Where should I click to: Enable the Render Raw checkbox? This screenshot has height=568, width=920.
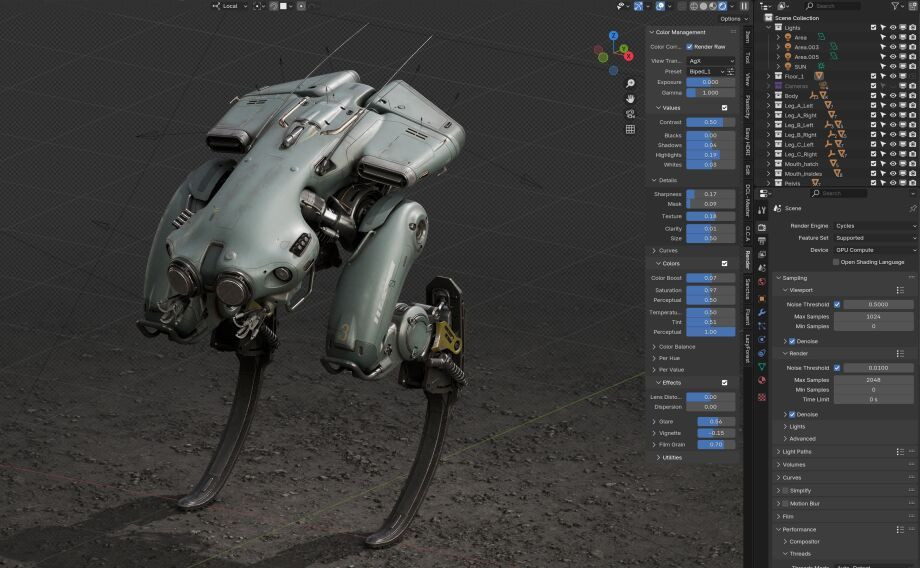[690, 46]
